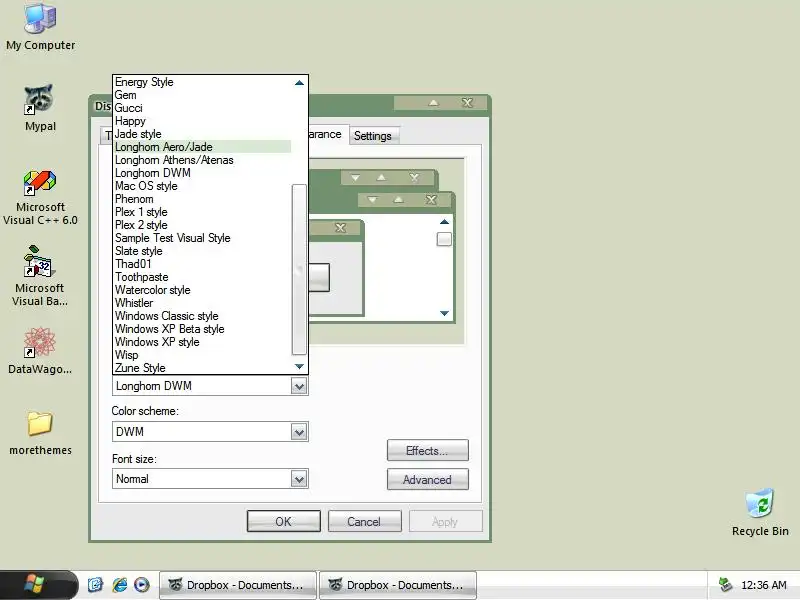Click the Show Desktop quick launch icon
This screenshot has height=600, width=800.
tap(95, 585)
